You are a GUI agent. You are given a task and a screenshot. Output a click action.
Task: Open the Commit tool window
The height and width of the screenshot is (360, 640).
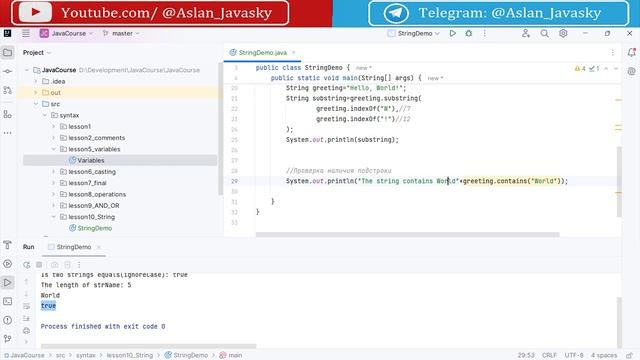(x=7, y=71)
